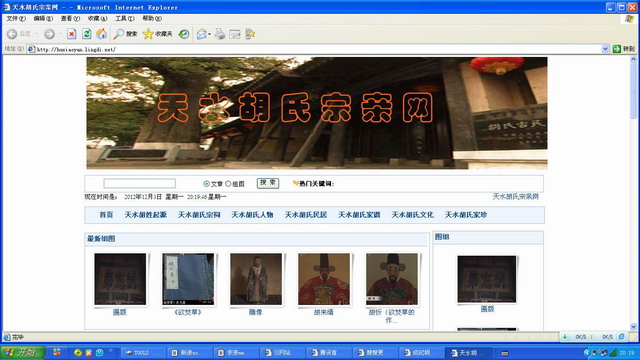640x360 pixels.
Task: Click the Print toolbar icon
Action: [220, 34]
